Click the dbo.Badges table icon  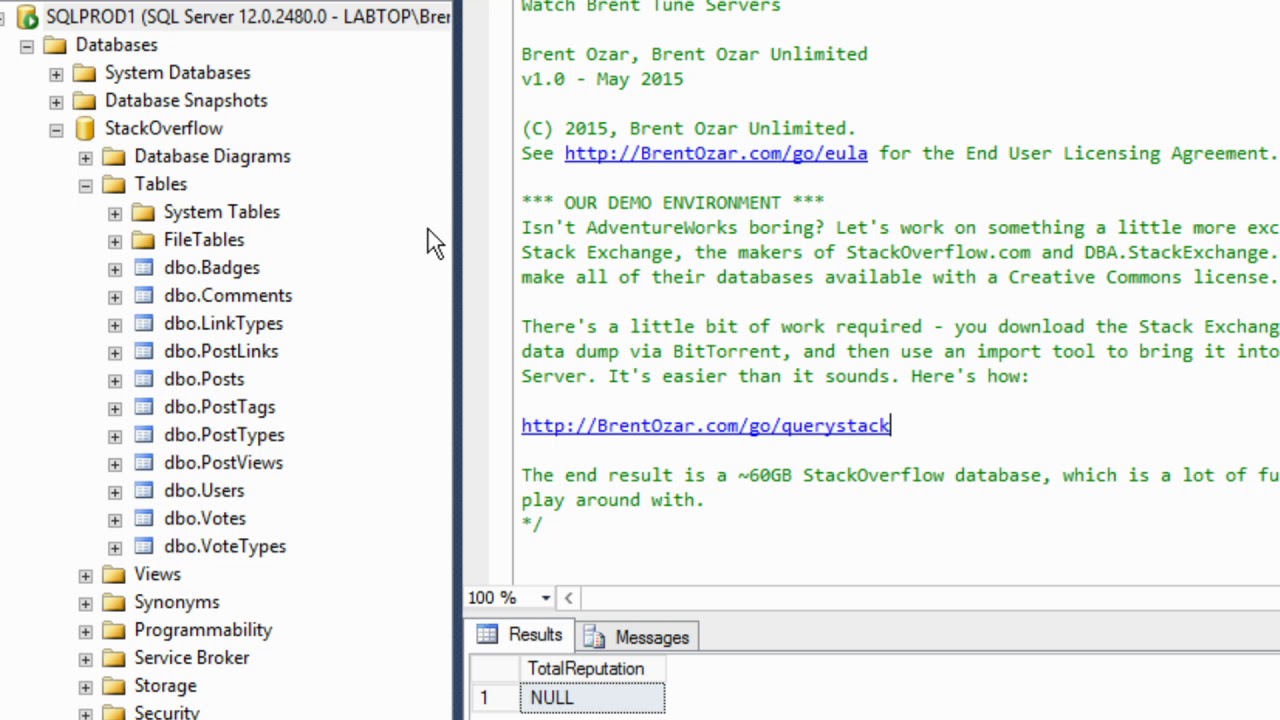click(144, 268)
